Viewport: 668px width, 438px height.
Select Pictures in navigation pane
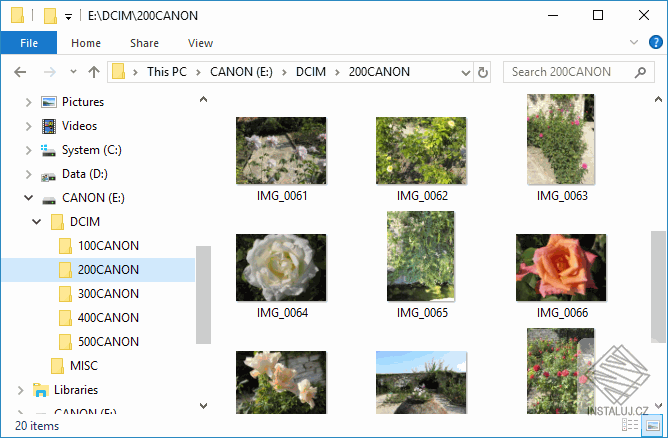[83, 102]
